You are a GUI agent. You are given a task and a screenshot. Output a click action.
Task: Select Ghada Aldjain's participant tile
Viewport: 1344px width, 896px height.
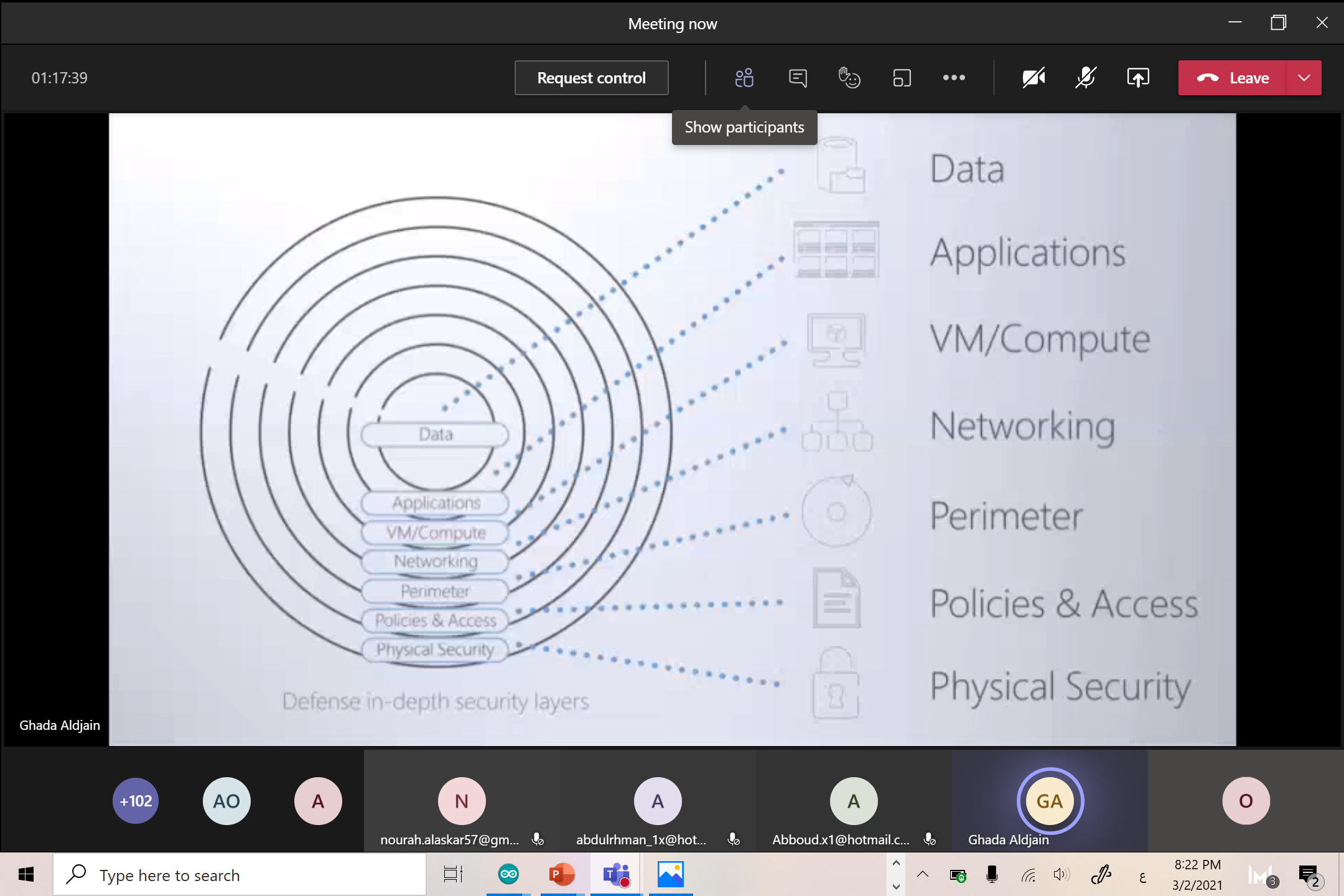1050,801
